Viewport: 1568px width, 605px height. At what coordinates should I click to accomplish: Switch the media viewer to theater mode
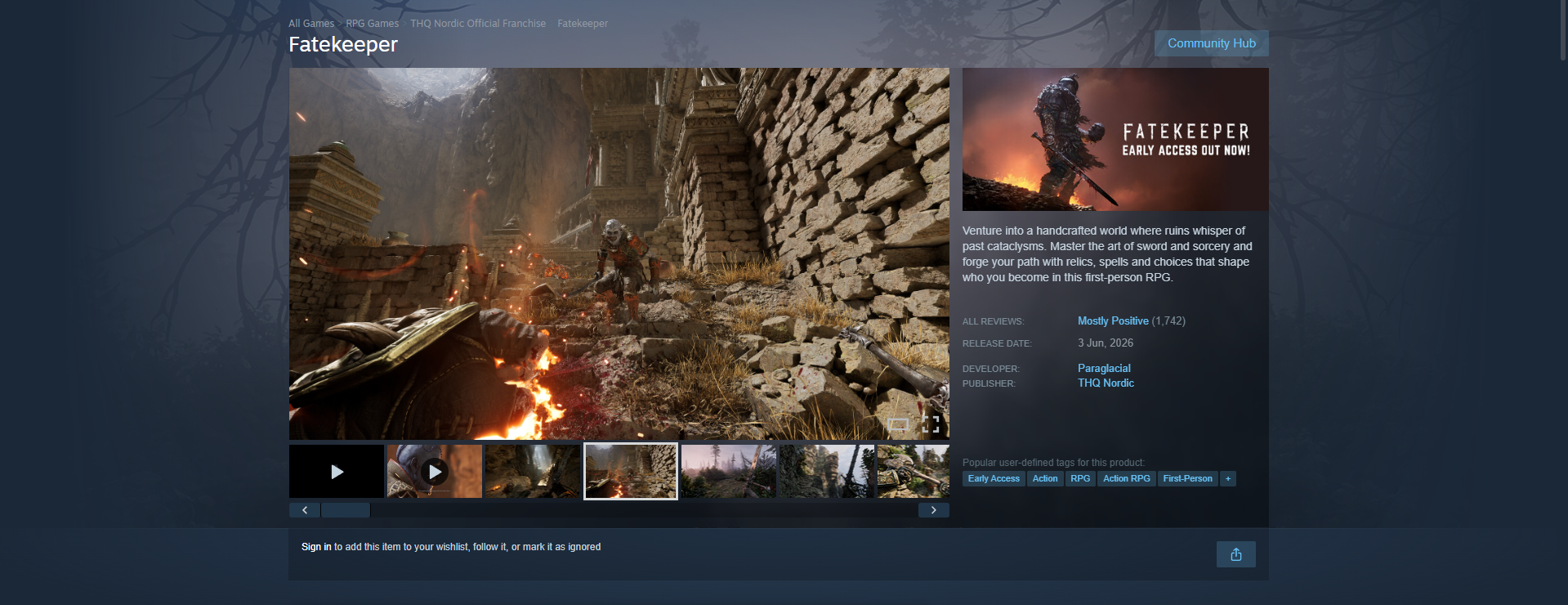point(898,424)
